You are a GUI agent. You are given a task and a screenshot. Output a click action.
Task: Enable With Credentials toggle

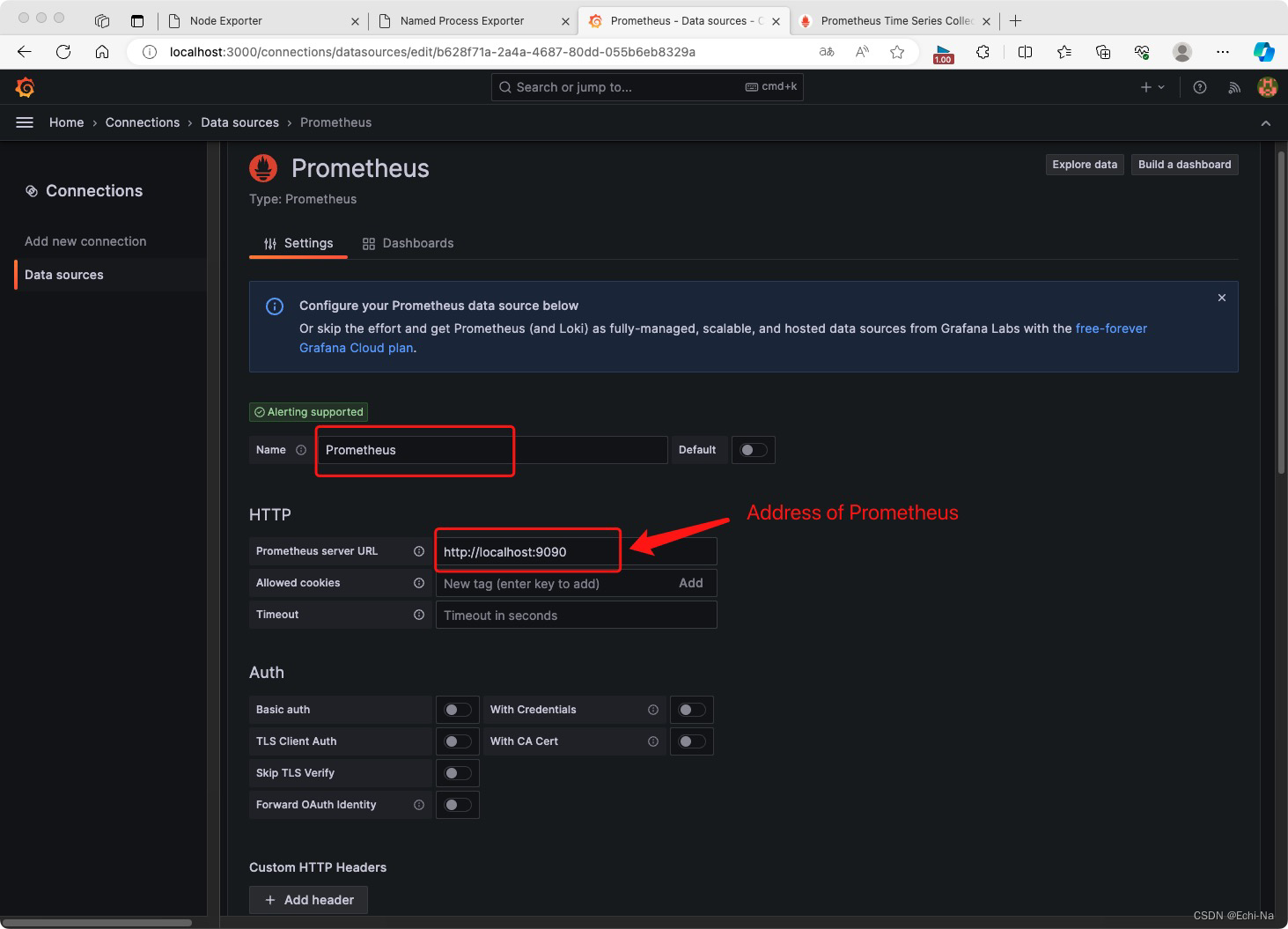pyautogui.click(x=692, y=710)
